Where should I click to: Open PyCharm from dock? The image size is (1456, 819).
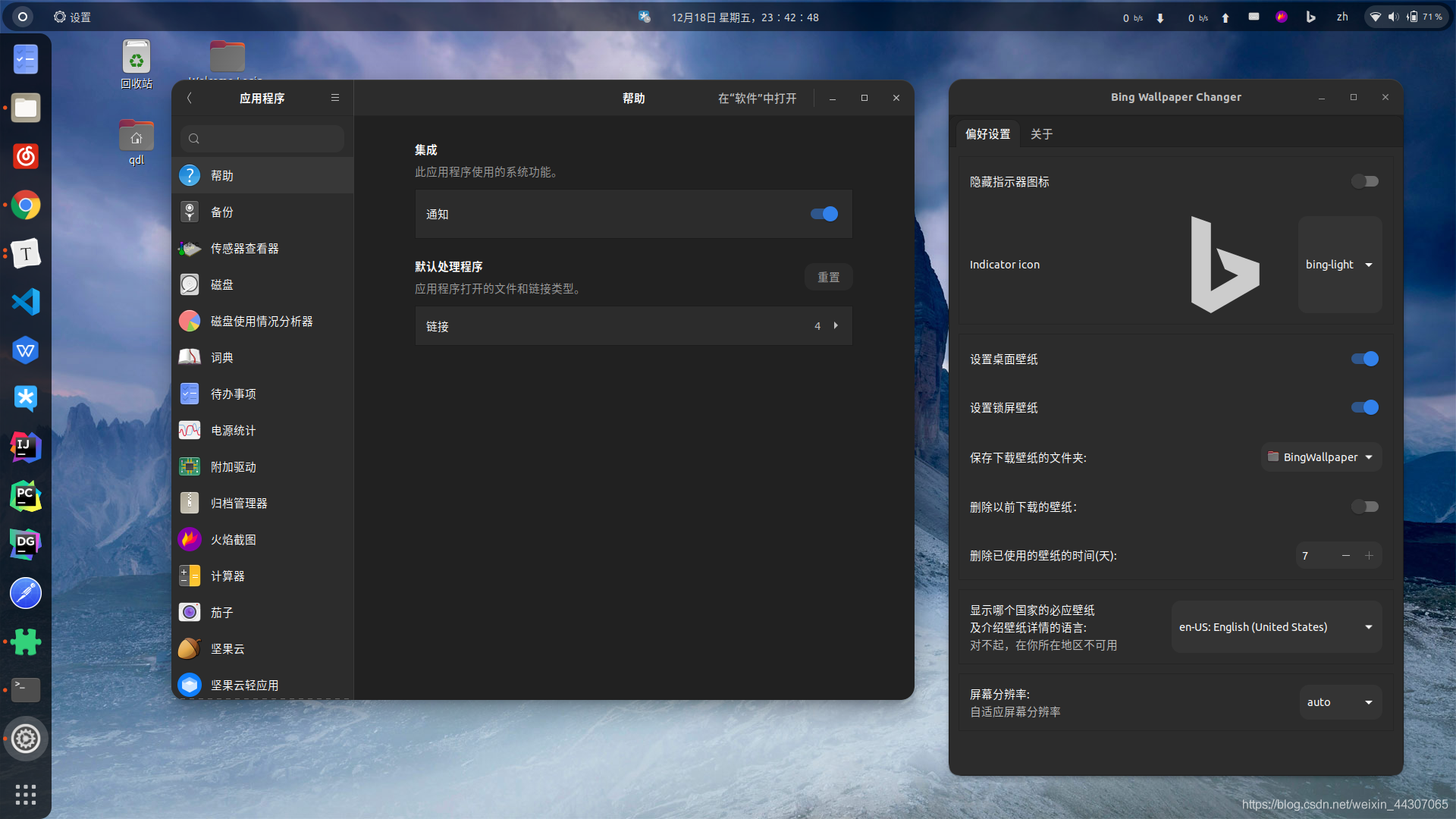[26, 496]
